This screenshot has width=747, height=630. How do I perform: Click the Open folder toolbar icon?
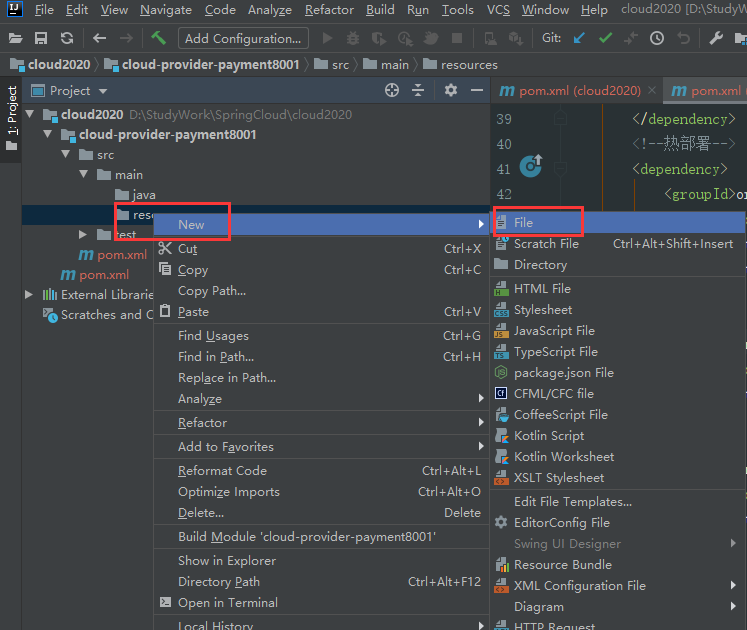15,38
